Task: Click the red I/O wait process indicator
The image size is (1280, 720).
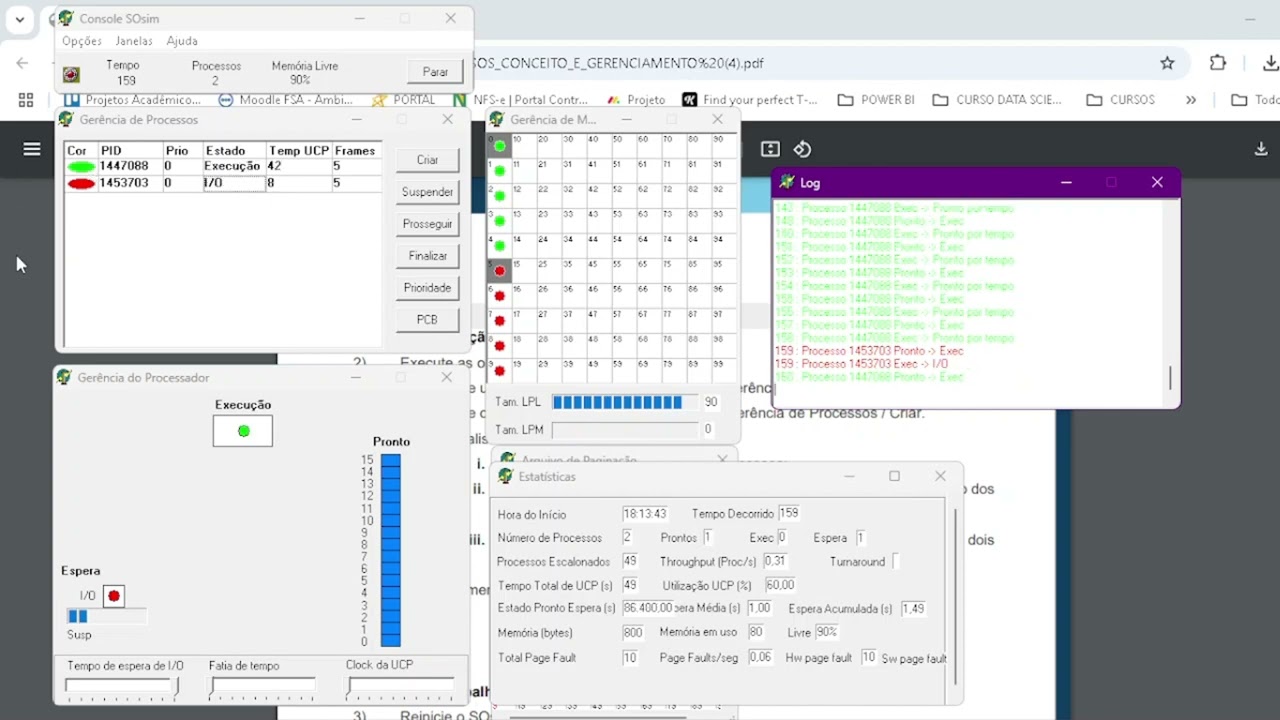Action: pos(114,596)
